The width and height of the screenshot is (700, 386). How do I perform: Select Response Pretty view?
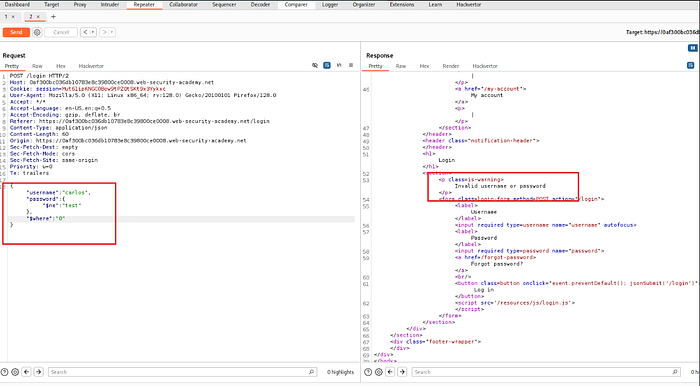click(375, 66)
